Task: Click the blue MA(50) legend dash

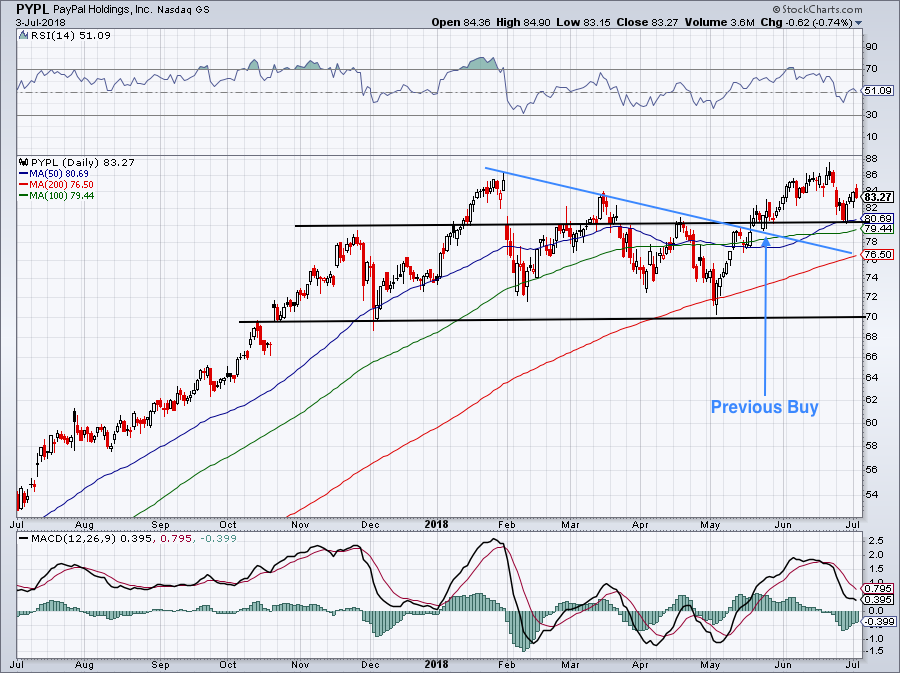Action: tap(24, 174)
